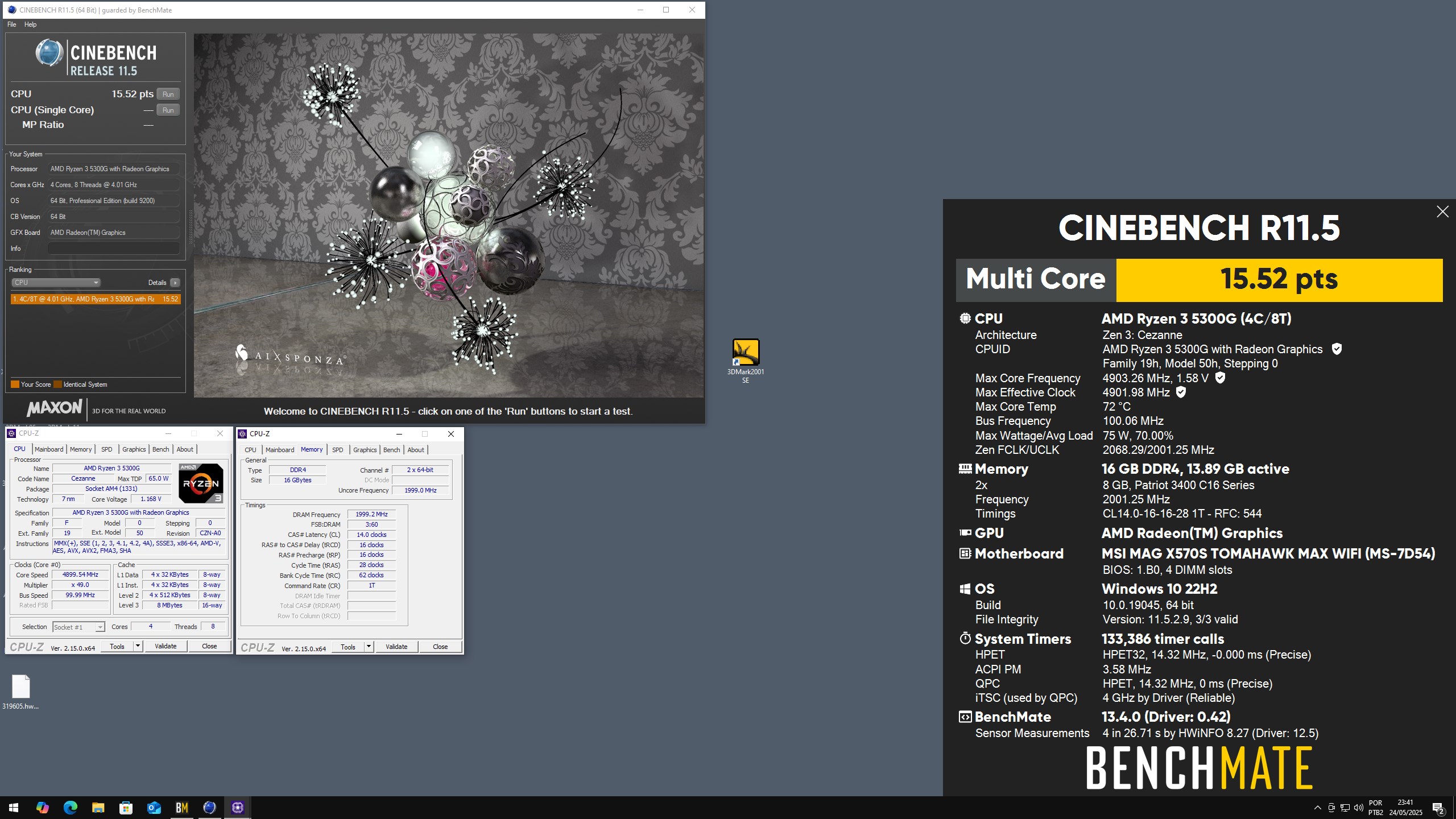Image resolution: width=1456 pixels, height=819 pixels.
Task: Switch to Cinebench taskbar icon
Action: pyautogui.click(x=209, y=808)
